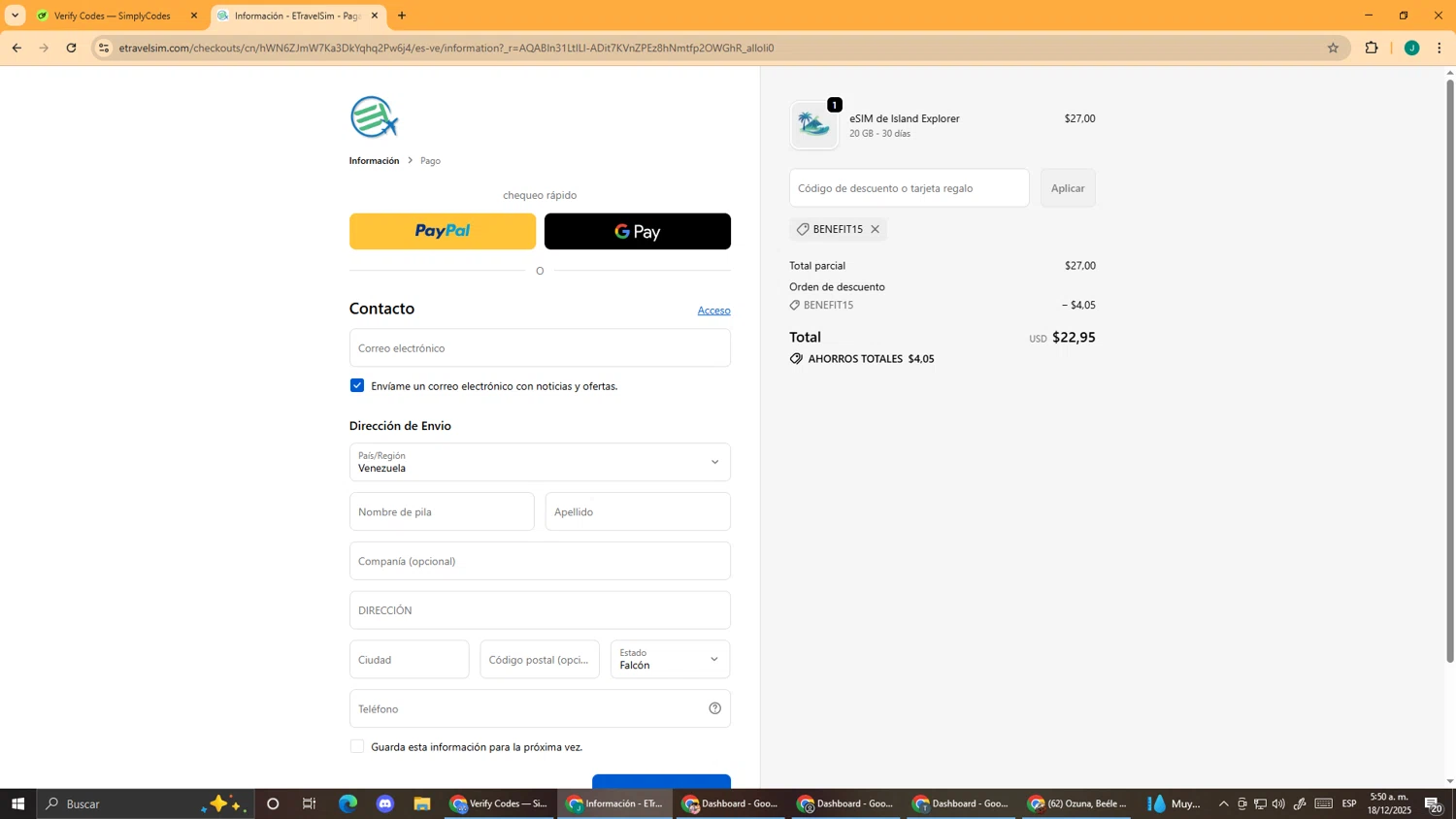This screenshot has height=819, width=1456.
Task: Switch to Verify Codes — SimplyCodes tab
Action: click(117, 16)
